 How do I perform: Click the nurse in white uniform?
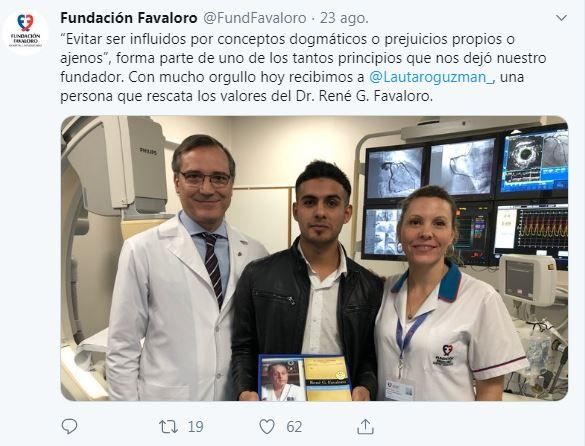click(447, 294)
